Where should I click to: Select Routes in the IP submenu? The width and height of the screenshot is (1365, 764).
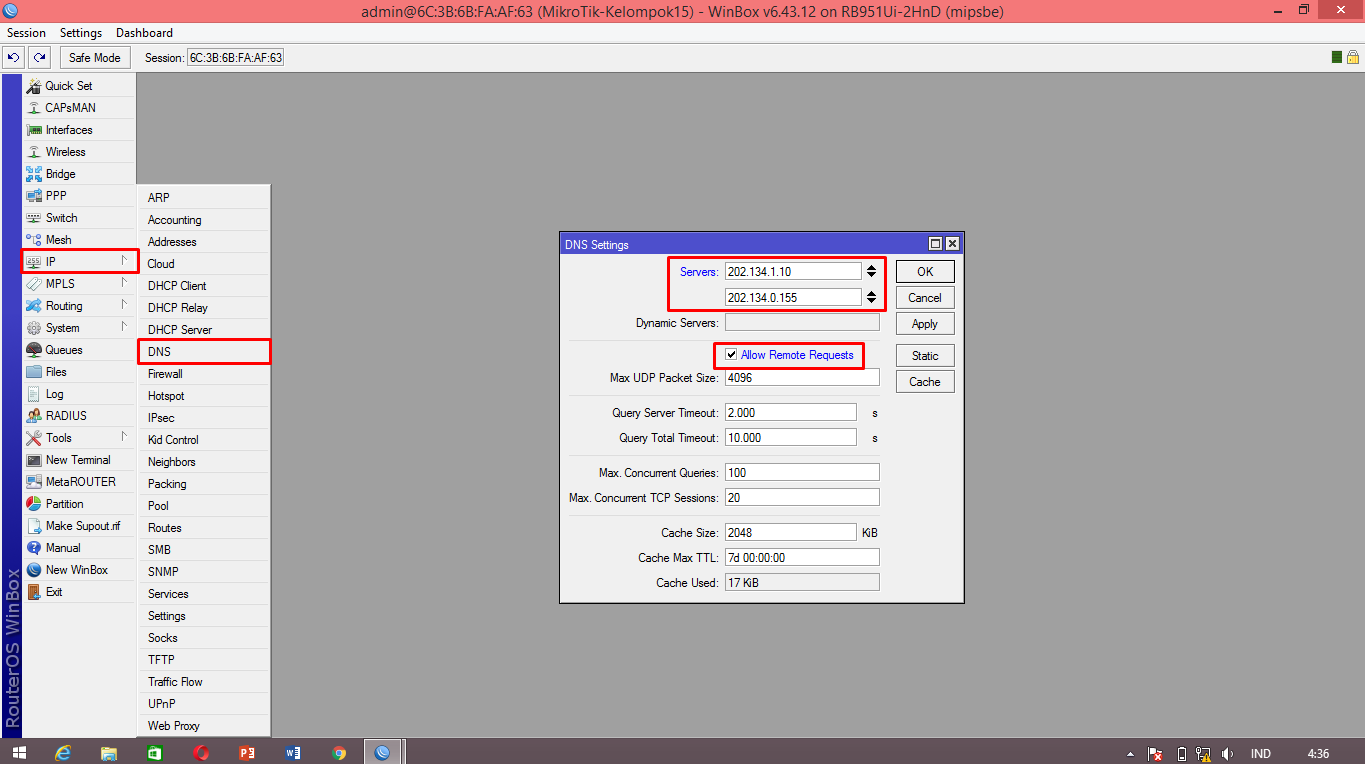pos(204,528)
